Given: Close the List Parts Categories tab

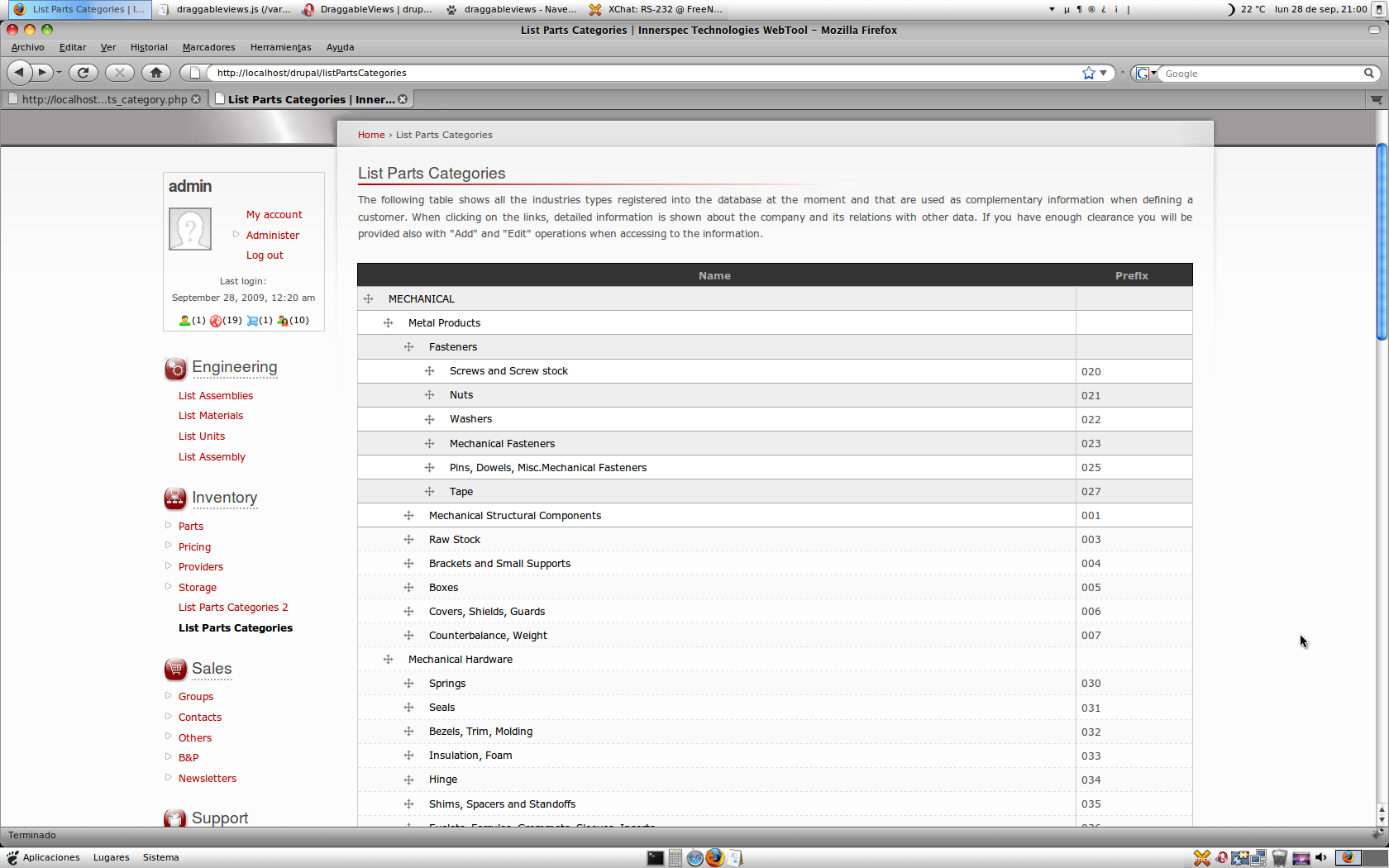Looking at the screenshot, I should (403, 99).
